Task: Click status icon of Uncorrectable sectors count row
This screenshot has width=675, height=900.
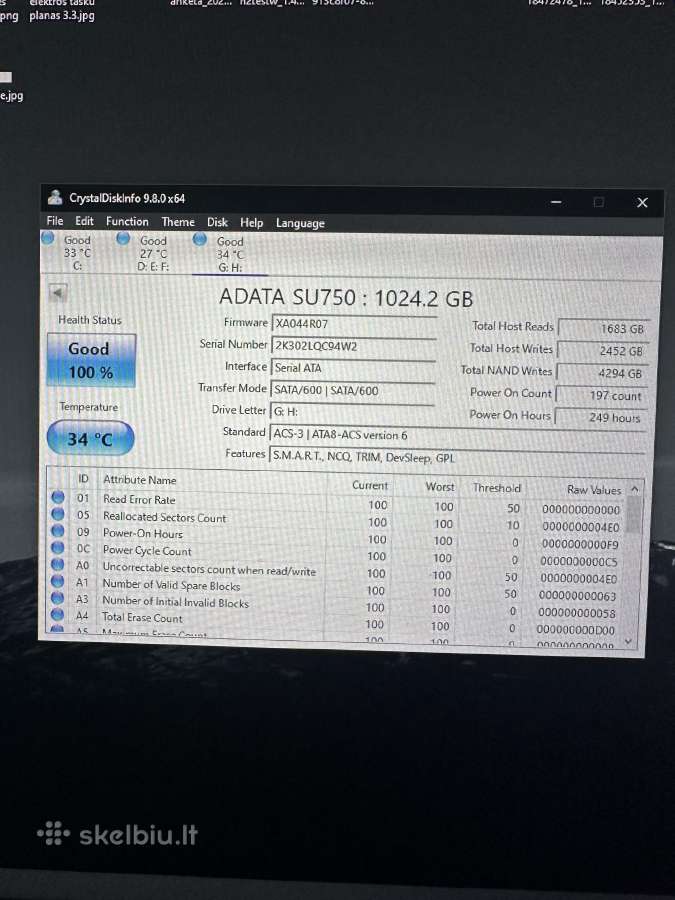Action: click(57, 565)
